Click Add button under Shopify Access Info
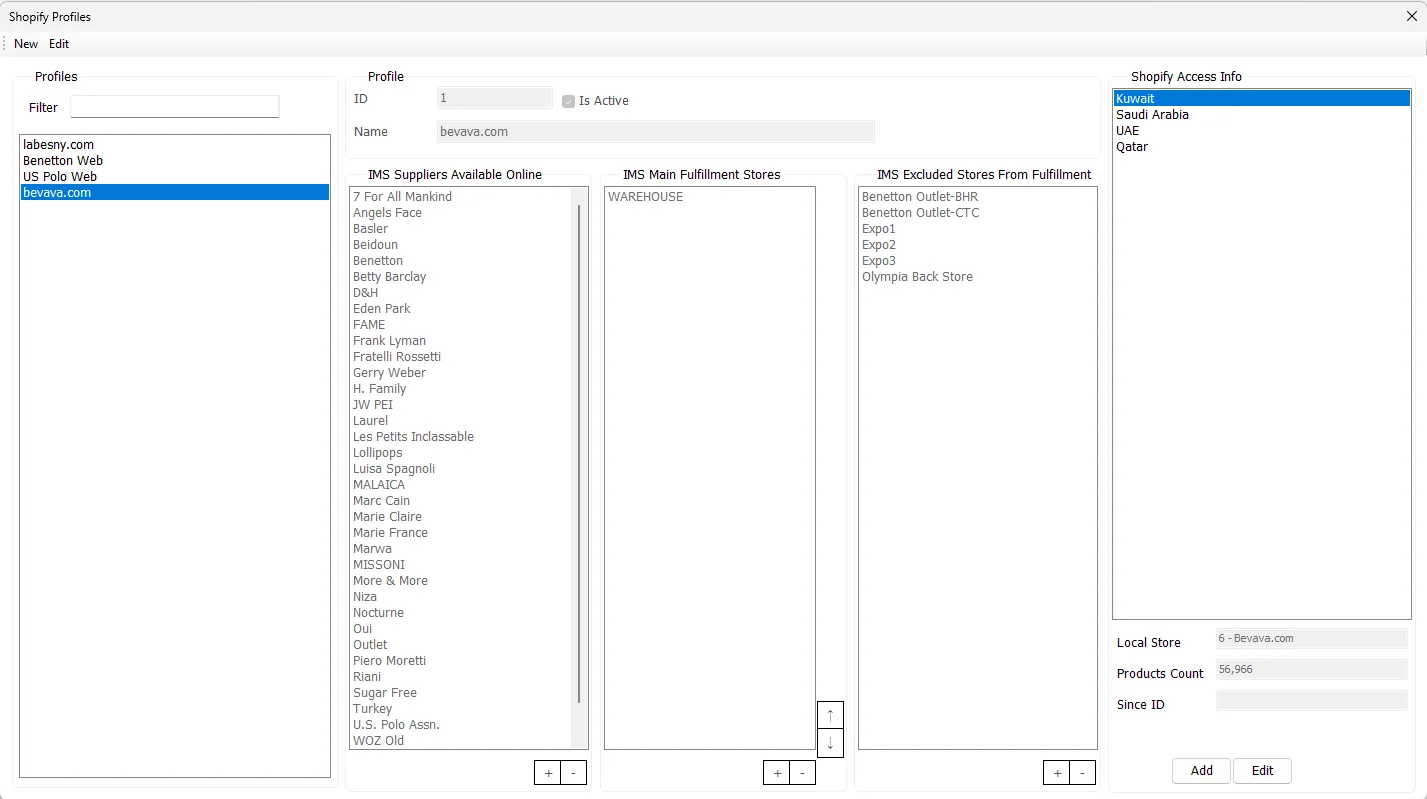The image size is (1427, 799). [x=1202, y=771]
